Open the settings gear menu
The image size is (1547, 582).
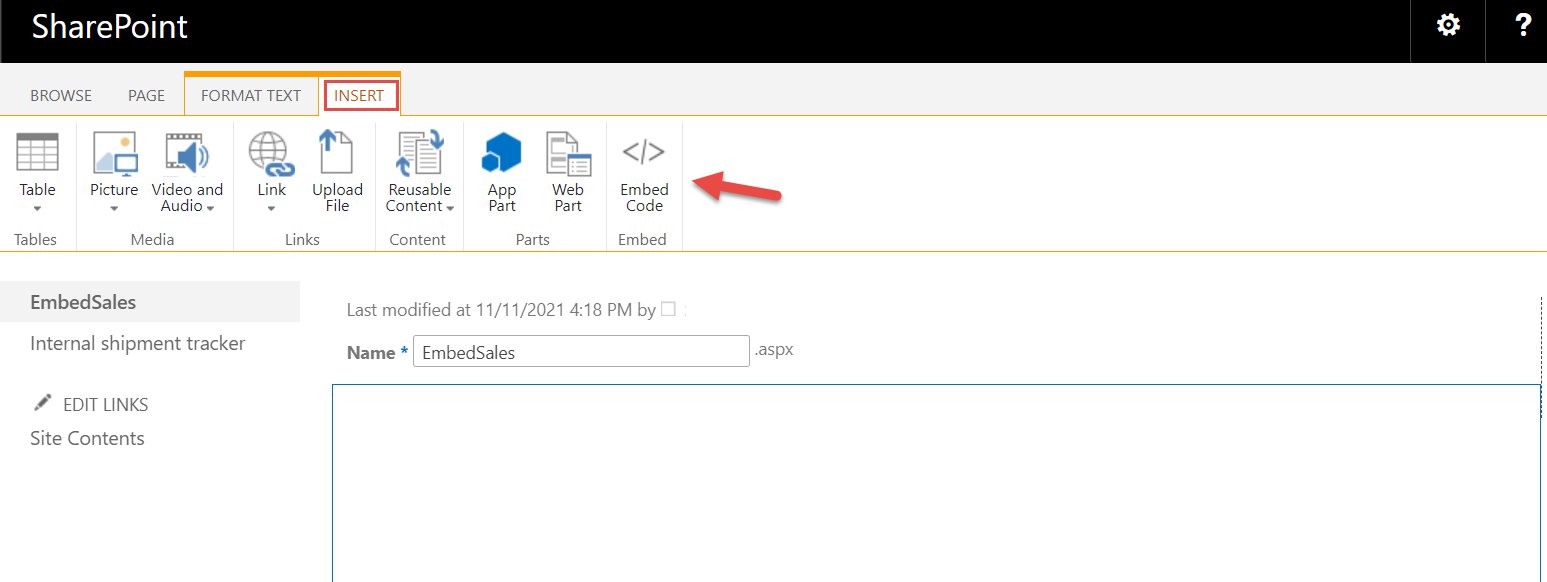1447,26
